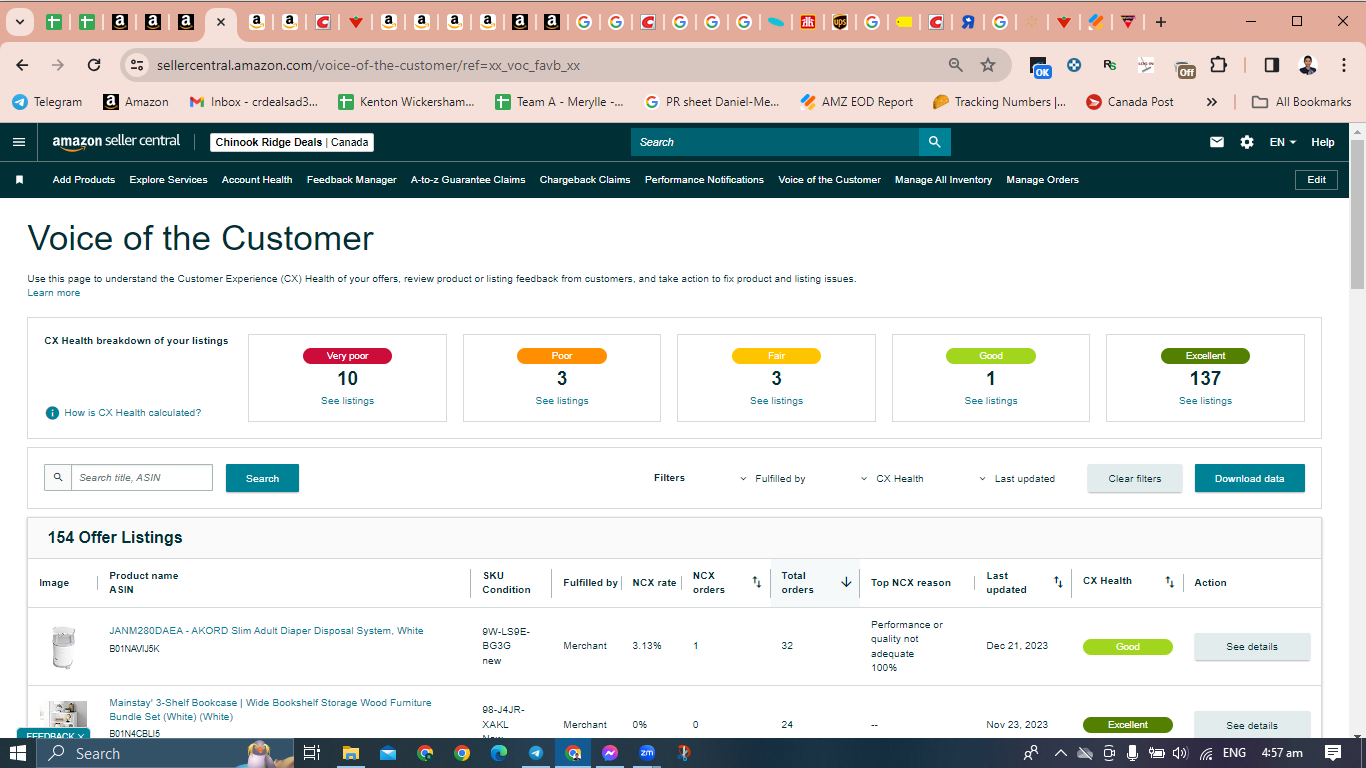Click the info icon beside CX Health calculated
The image size is (1366, 768).
point(52,413)
